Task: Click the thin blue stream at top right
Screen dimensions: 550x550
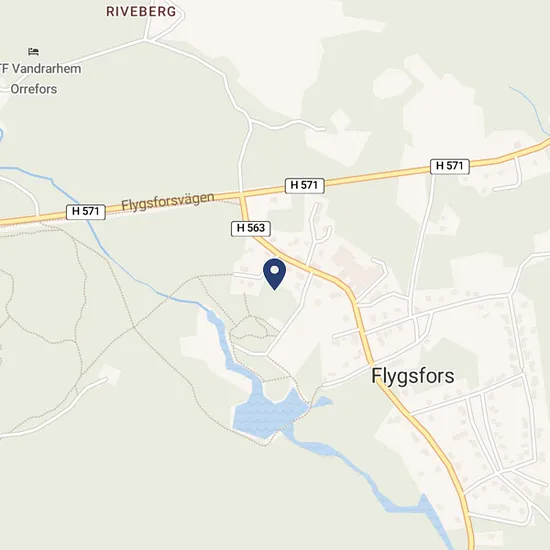Action: (x=530, y=109)
